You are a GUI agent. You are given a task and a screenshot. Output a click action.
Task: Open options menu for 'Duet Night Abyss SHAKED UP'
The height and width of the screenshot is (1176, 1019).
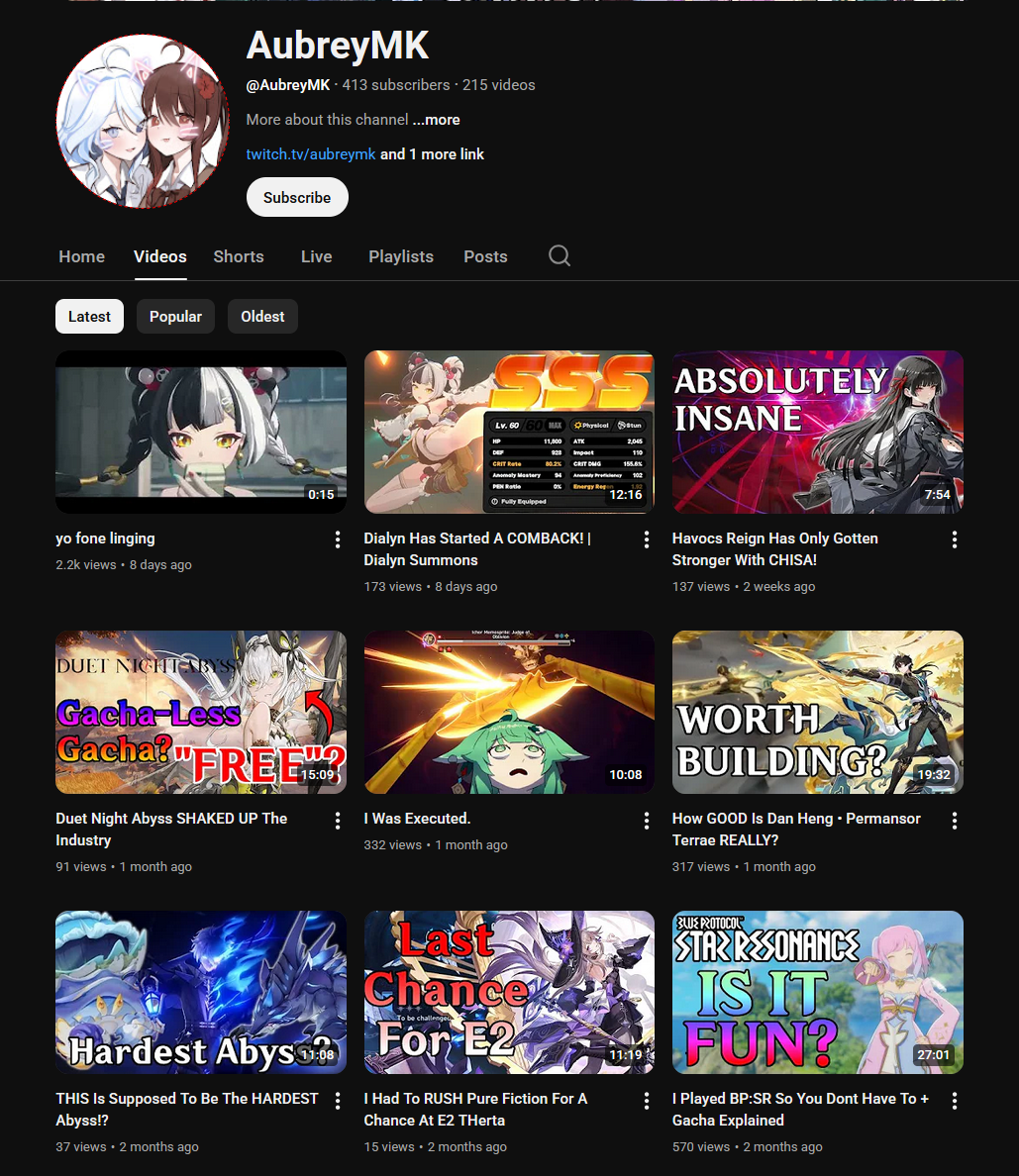point(338,821)
